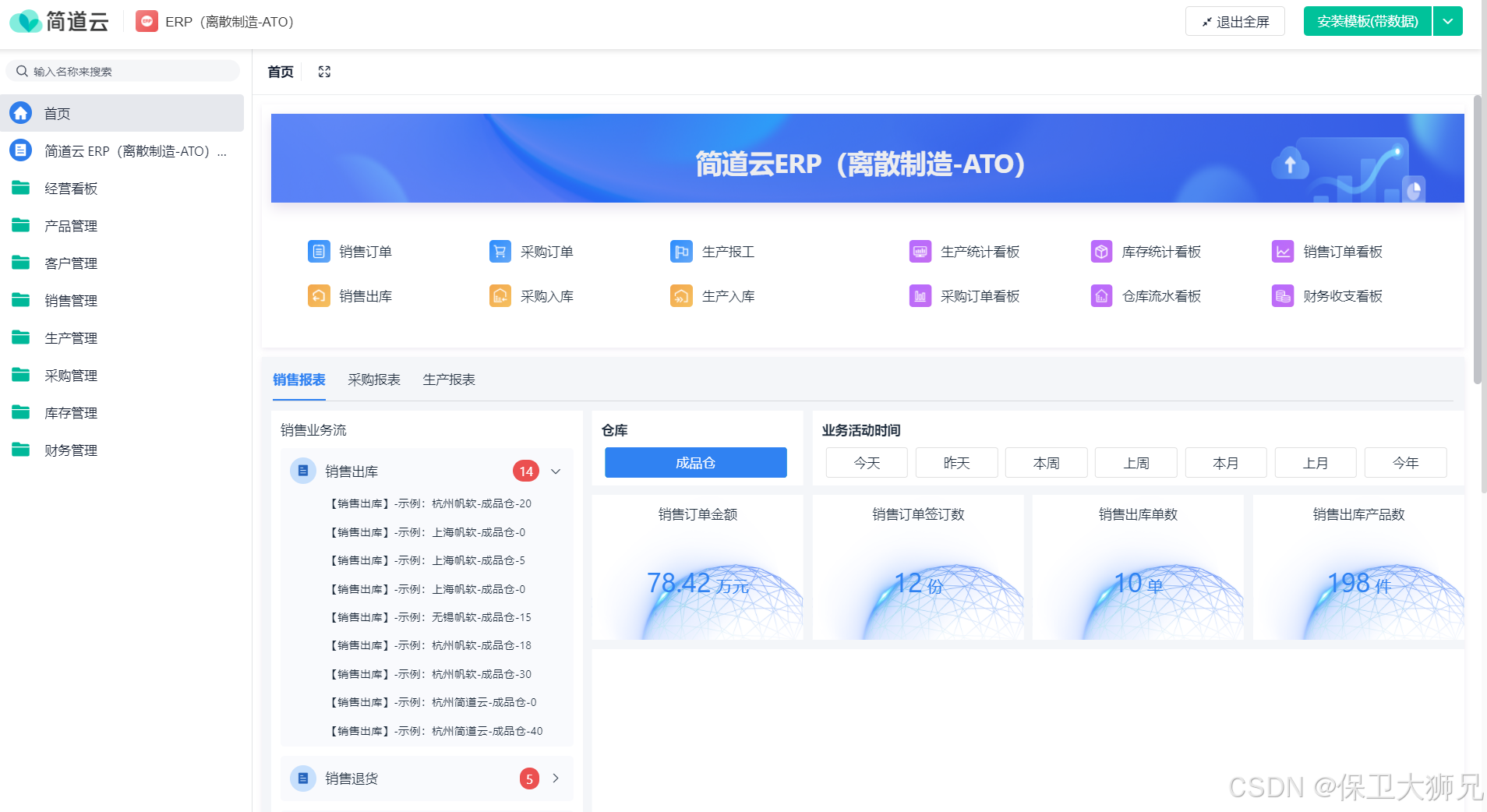Screen dimensions: 1487x812
Task: Click the 销售出库产品数 198件 card
Action: point(1358,567)
